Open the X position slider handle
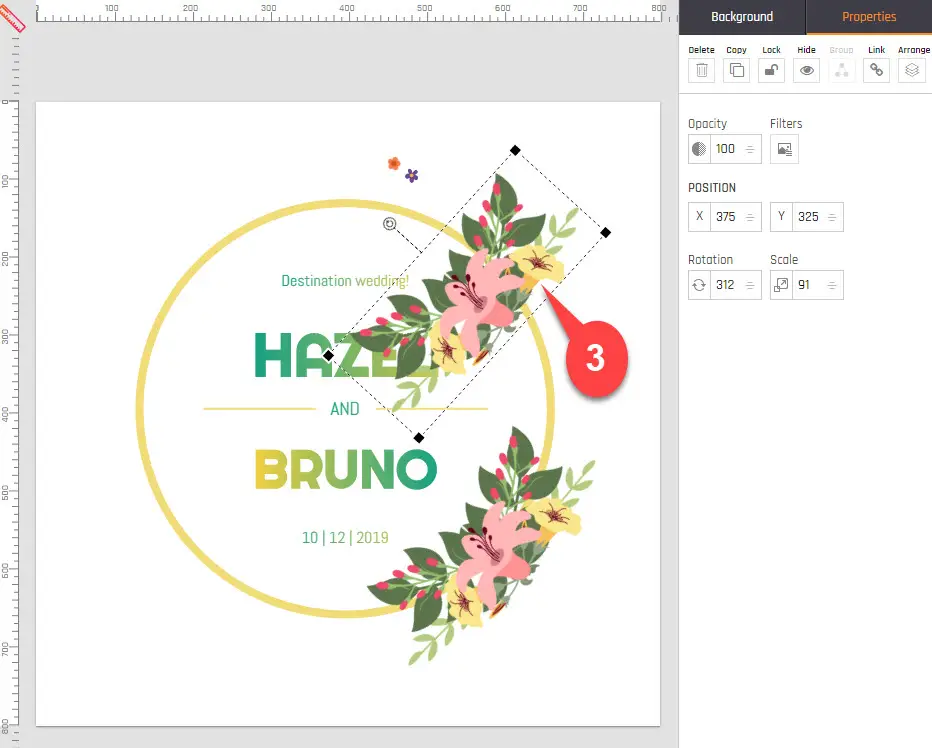The height and width of the screenshot is (748, 932). pos(750,217)
